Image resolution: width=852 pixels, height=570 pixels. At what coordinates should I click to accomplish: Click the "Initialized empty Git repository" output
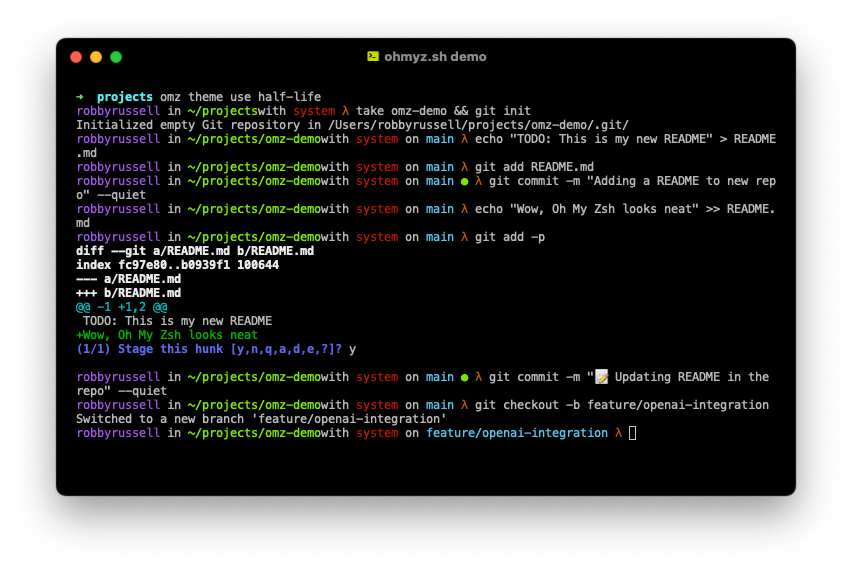click(x=352, y=125)
